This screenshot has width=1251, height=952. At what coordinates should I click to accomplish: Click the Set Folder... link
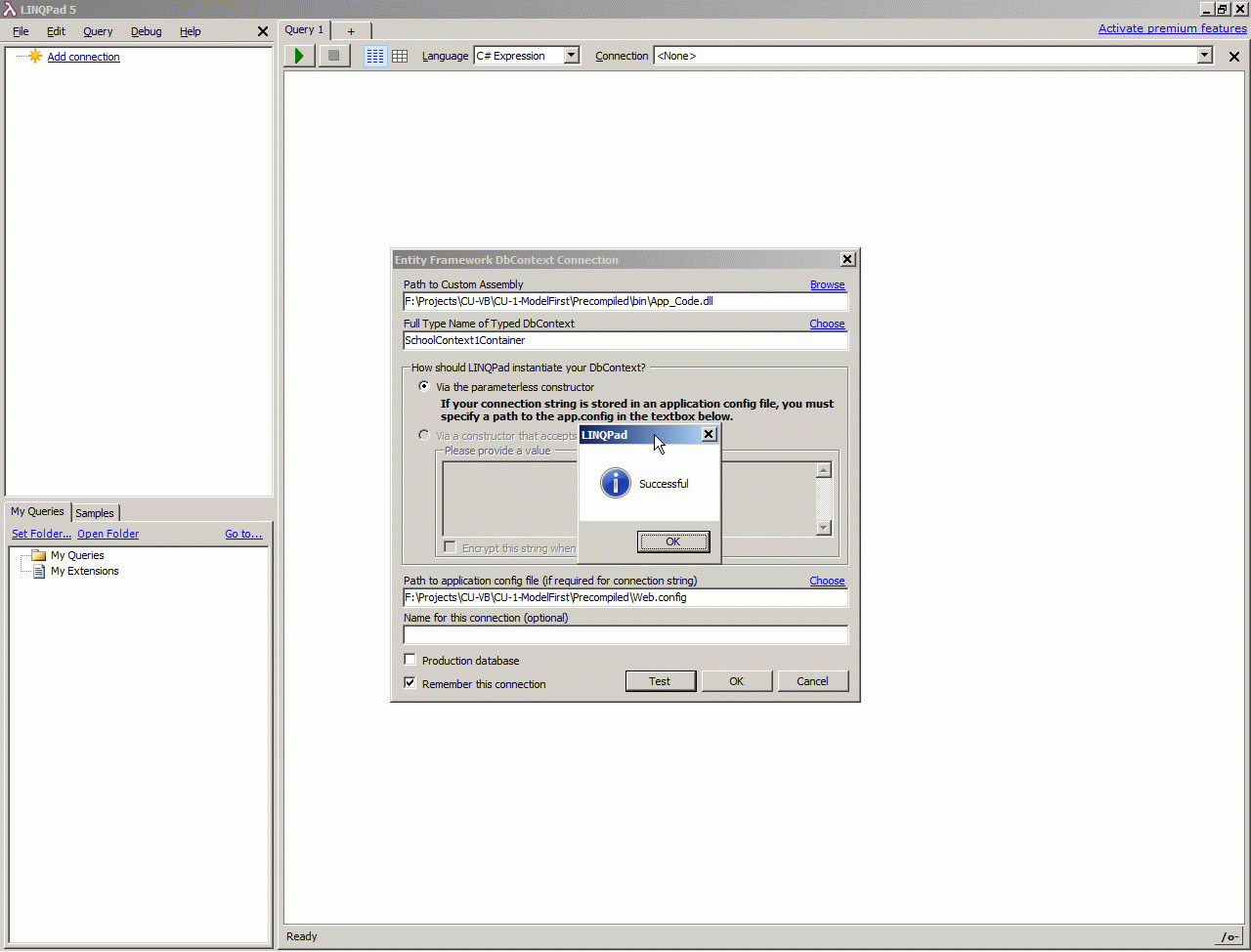(x=42, y=534)
